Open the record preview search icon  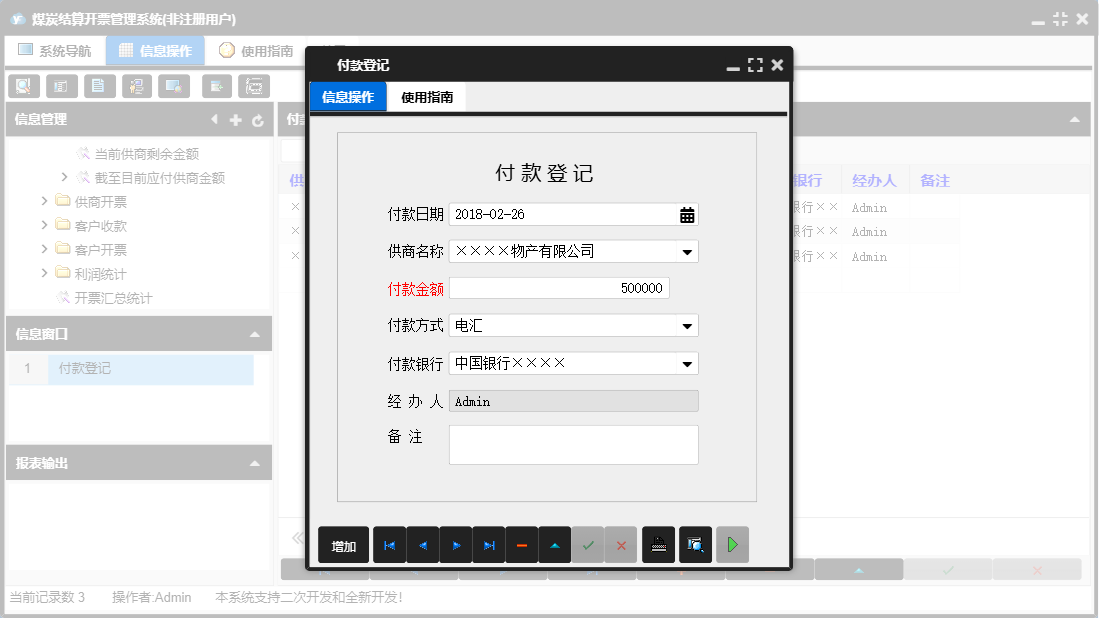pyautogui.click(x=694, y=544)
